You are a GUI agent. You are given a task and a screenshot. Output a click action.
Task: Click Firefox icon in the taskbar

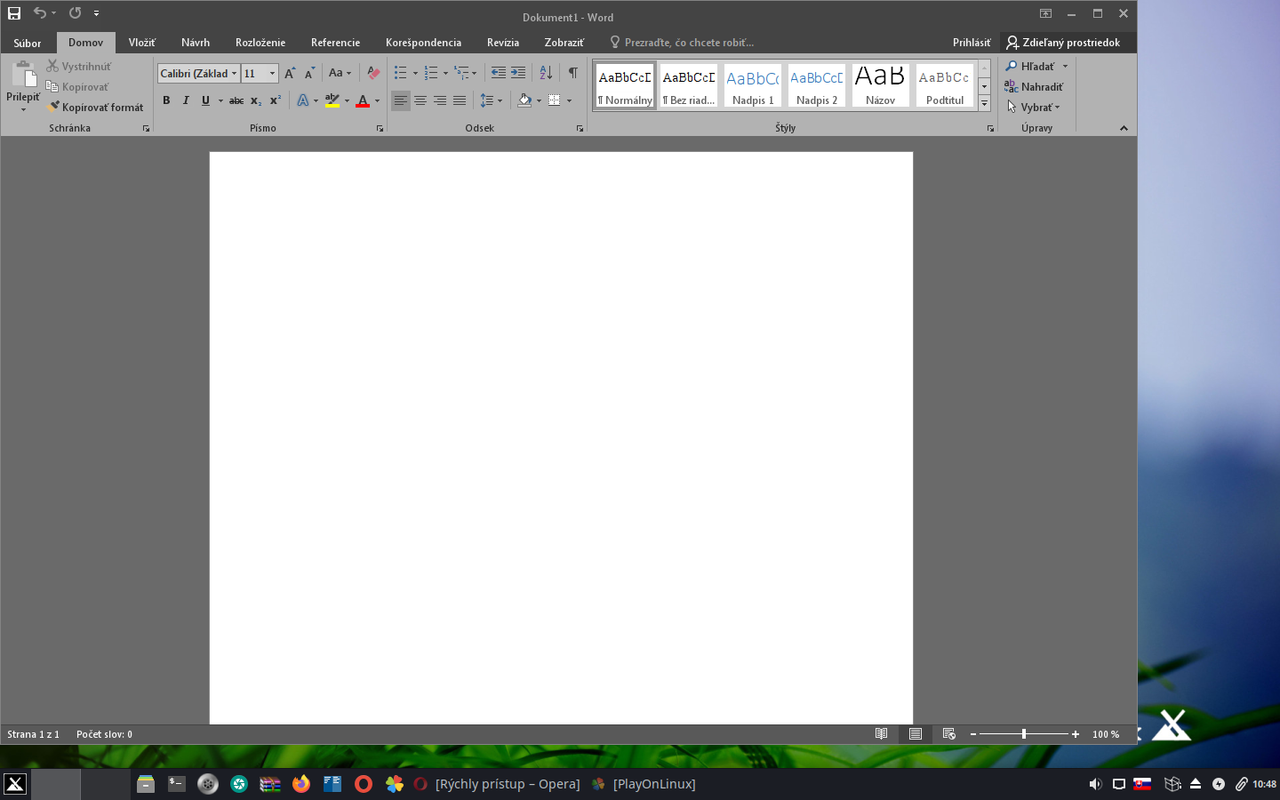coord(301,784)
